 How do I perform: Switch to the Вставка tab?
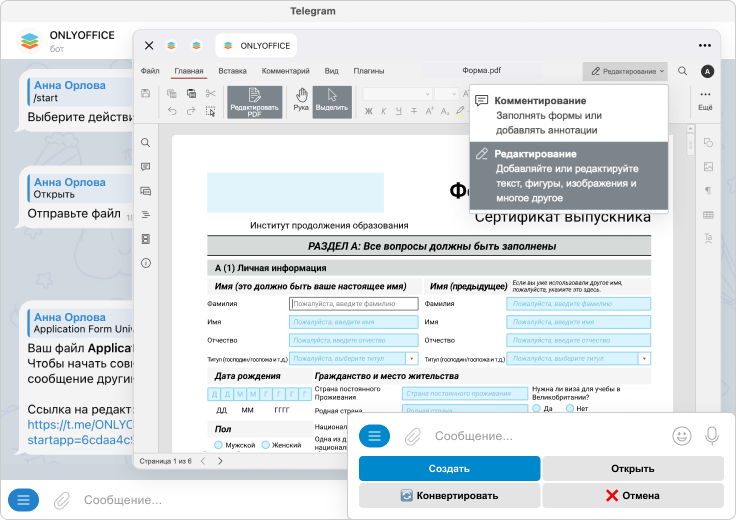coord(232,71)
